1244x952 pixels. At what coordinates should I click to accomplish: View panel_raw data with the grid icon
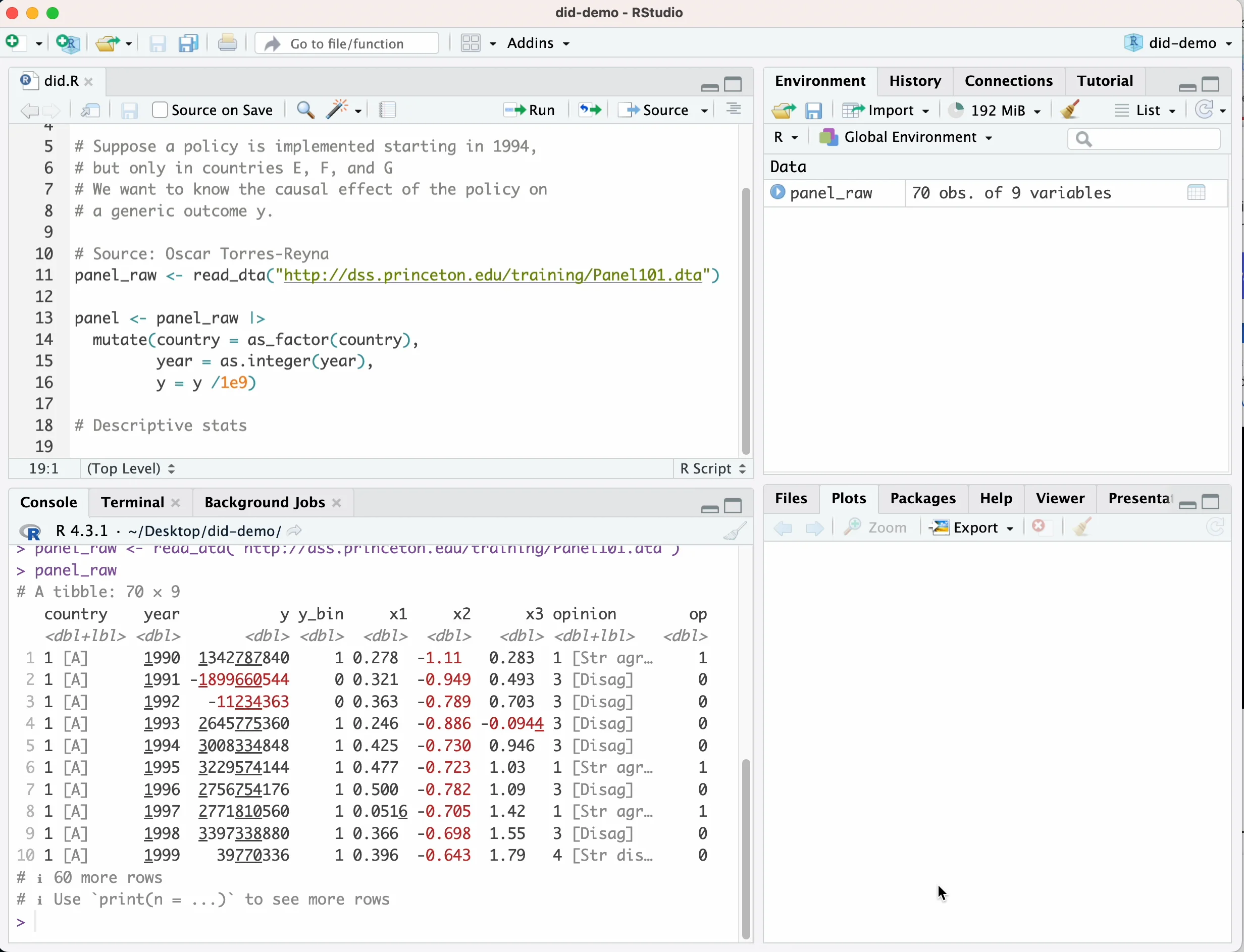(1196, 193)
